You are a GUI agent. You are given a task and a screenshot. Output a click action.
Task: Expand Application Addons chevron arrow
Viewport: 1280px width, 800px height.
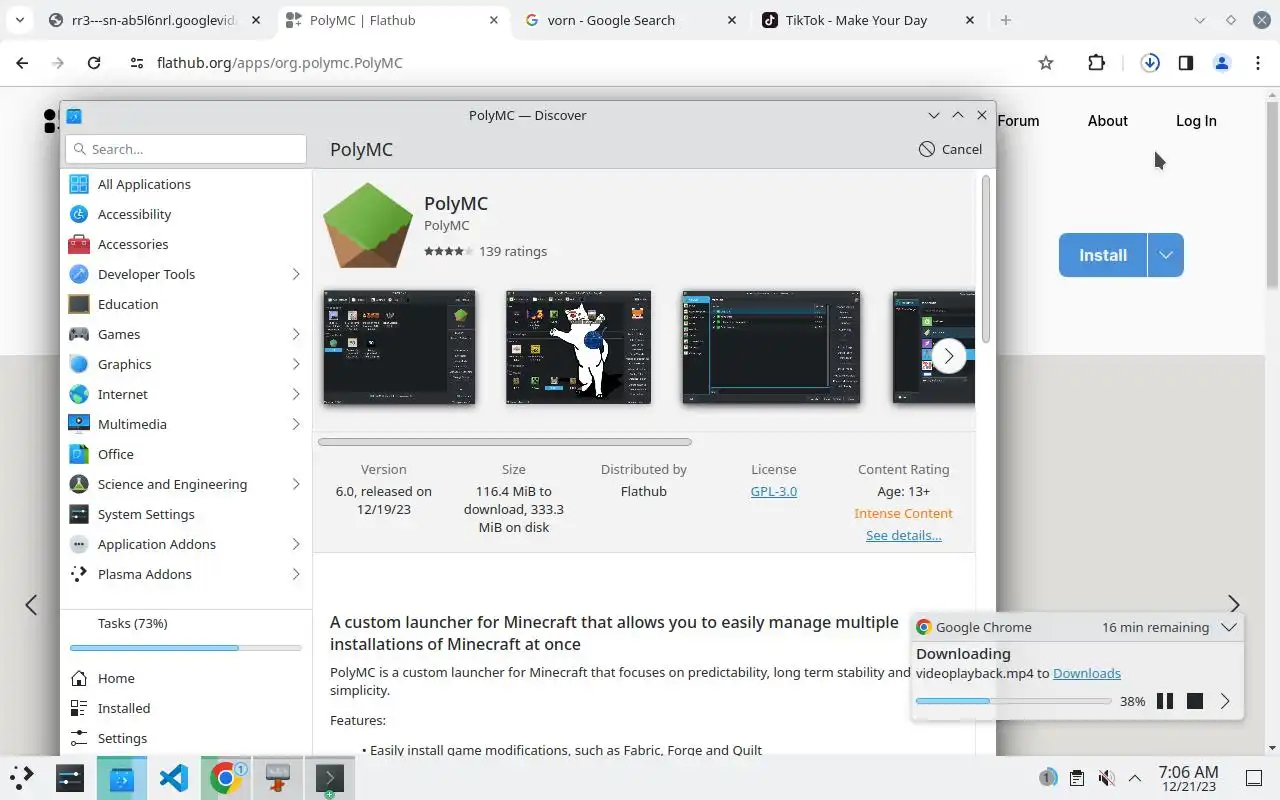click(296, 544)
